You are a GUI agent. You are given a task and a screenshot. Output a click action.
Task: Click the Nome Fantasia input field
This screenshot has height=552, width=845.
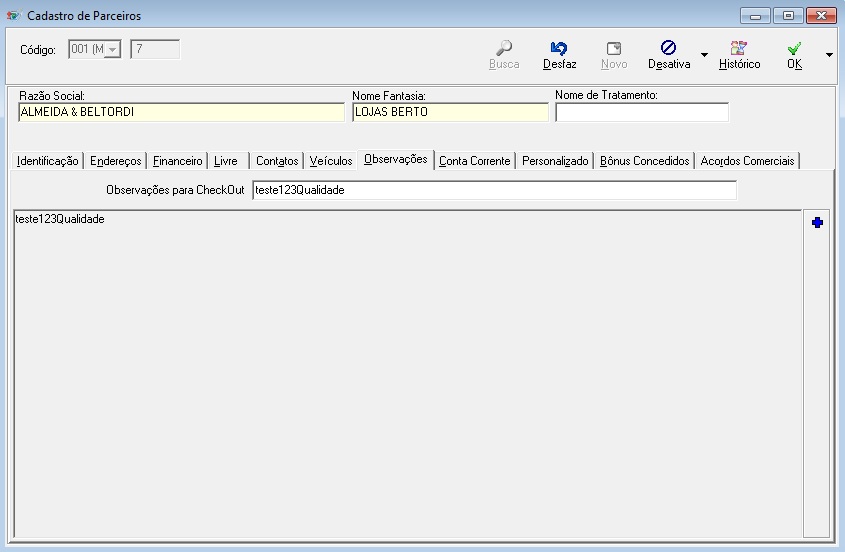451,112
